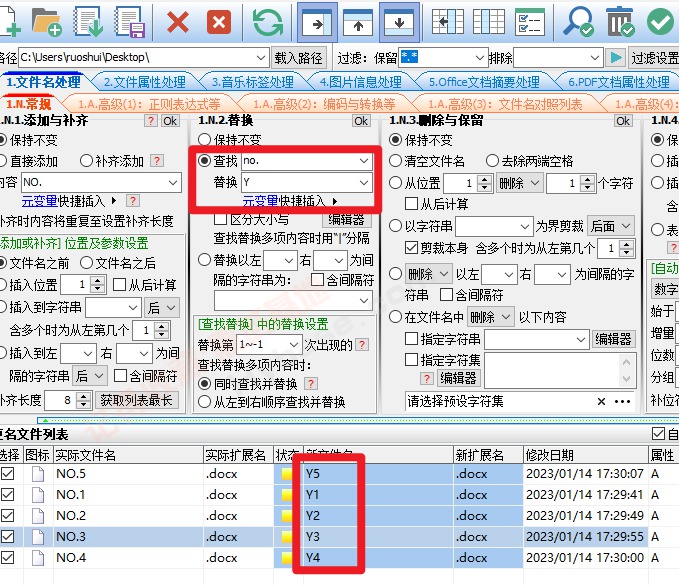The height and width of the screenshot is (585, 679).
Task: Increase the 补齐长度 stepper value
Action: 84,396
